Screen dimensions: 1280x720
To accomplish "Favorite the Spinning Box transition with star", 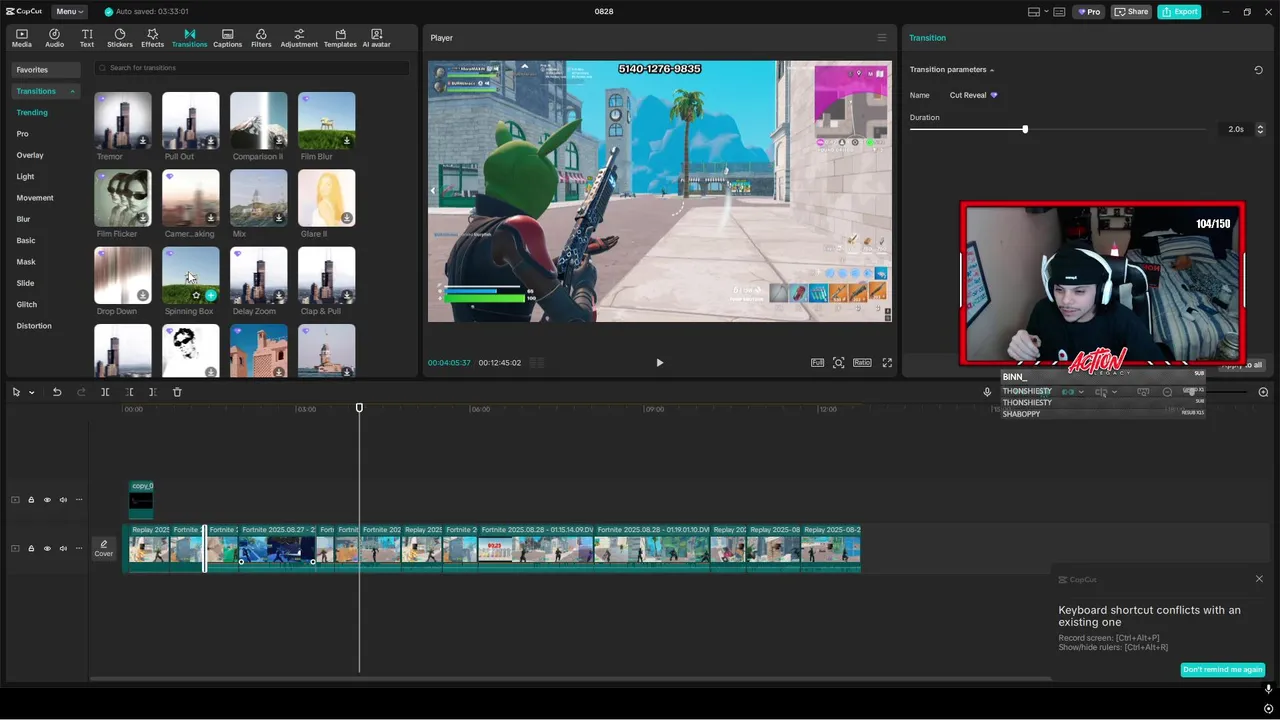I will (196, 296).
